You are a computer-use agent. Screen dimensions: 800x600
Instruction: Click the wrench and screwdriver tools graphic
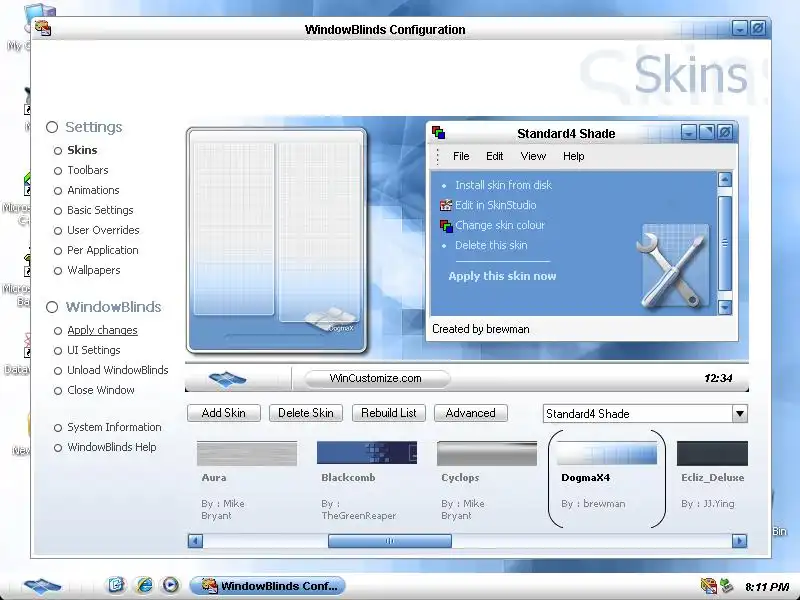point(673,267)
